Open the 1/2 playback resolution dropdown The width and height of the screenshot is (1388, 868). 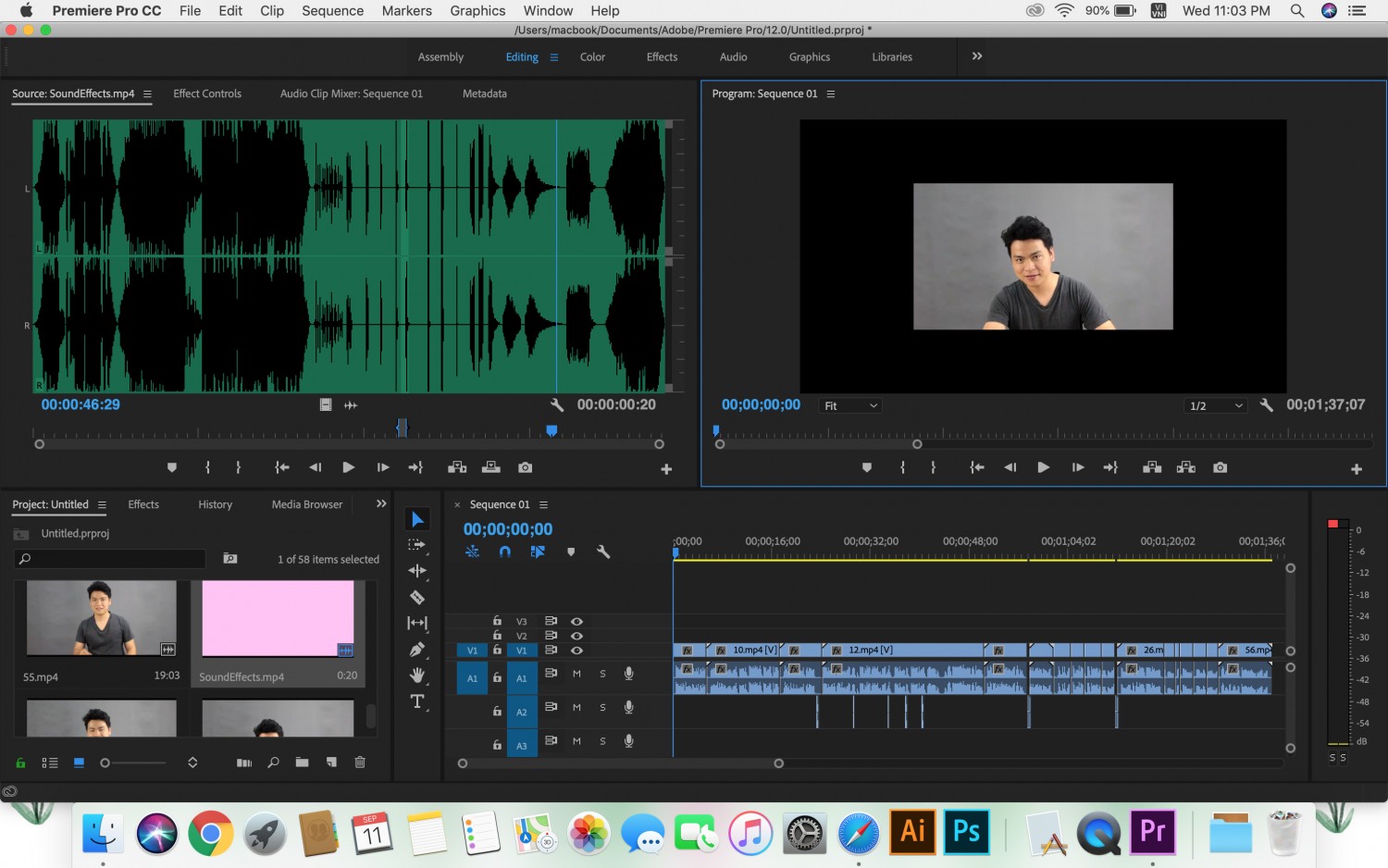point(1216,405)
